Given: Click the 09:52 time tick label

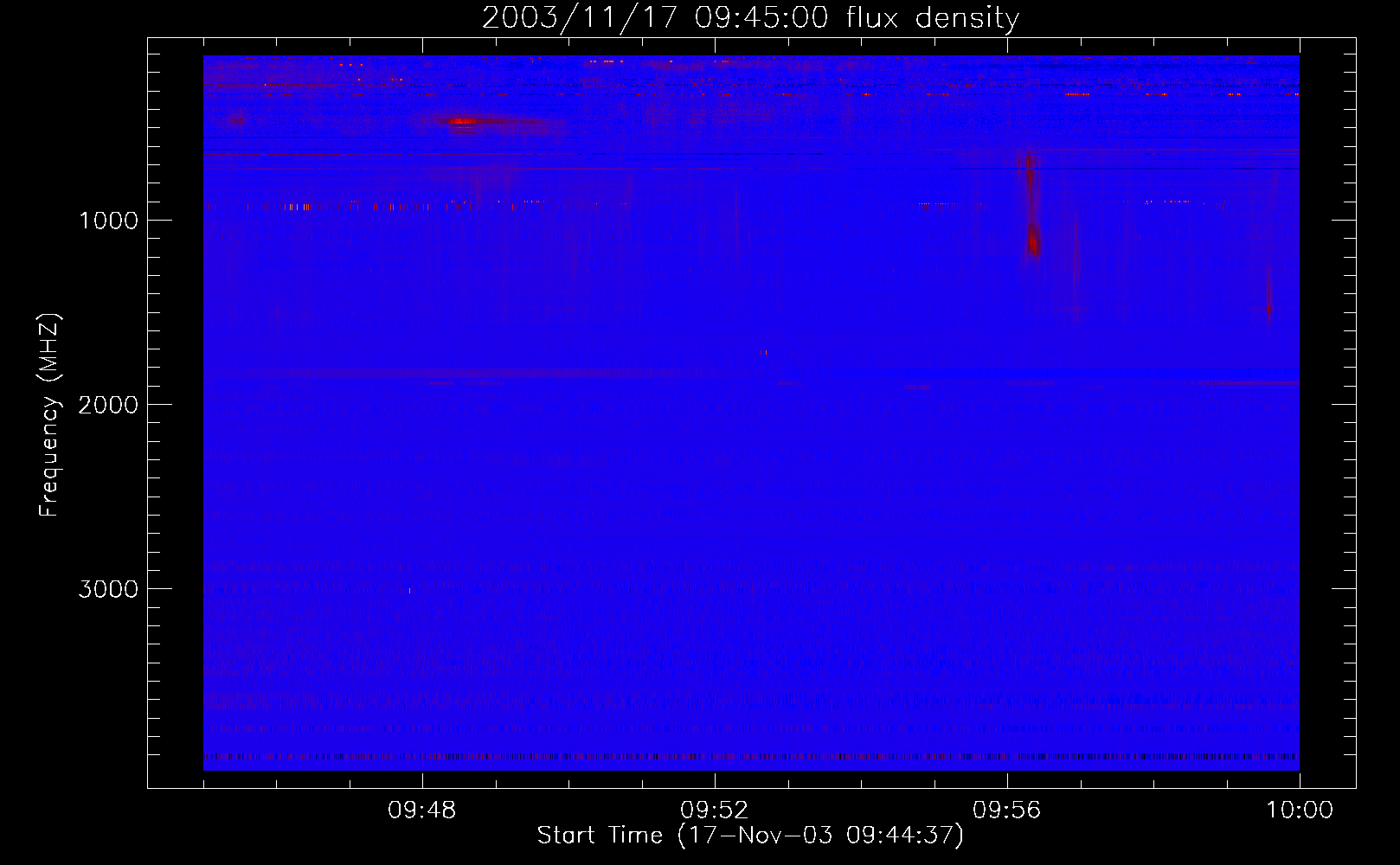Looking at the screenshot, I should click(x=715, y=811).
